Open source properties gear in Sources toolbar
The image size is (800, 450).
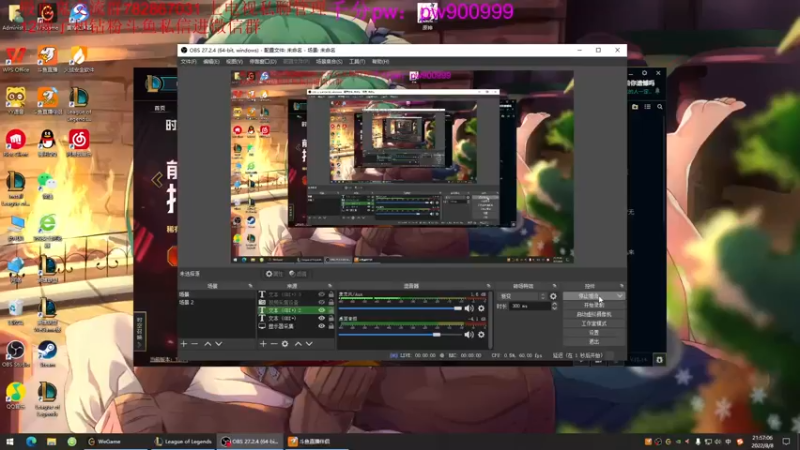pos(285,344)
